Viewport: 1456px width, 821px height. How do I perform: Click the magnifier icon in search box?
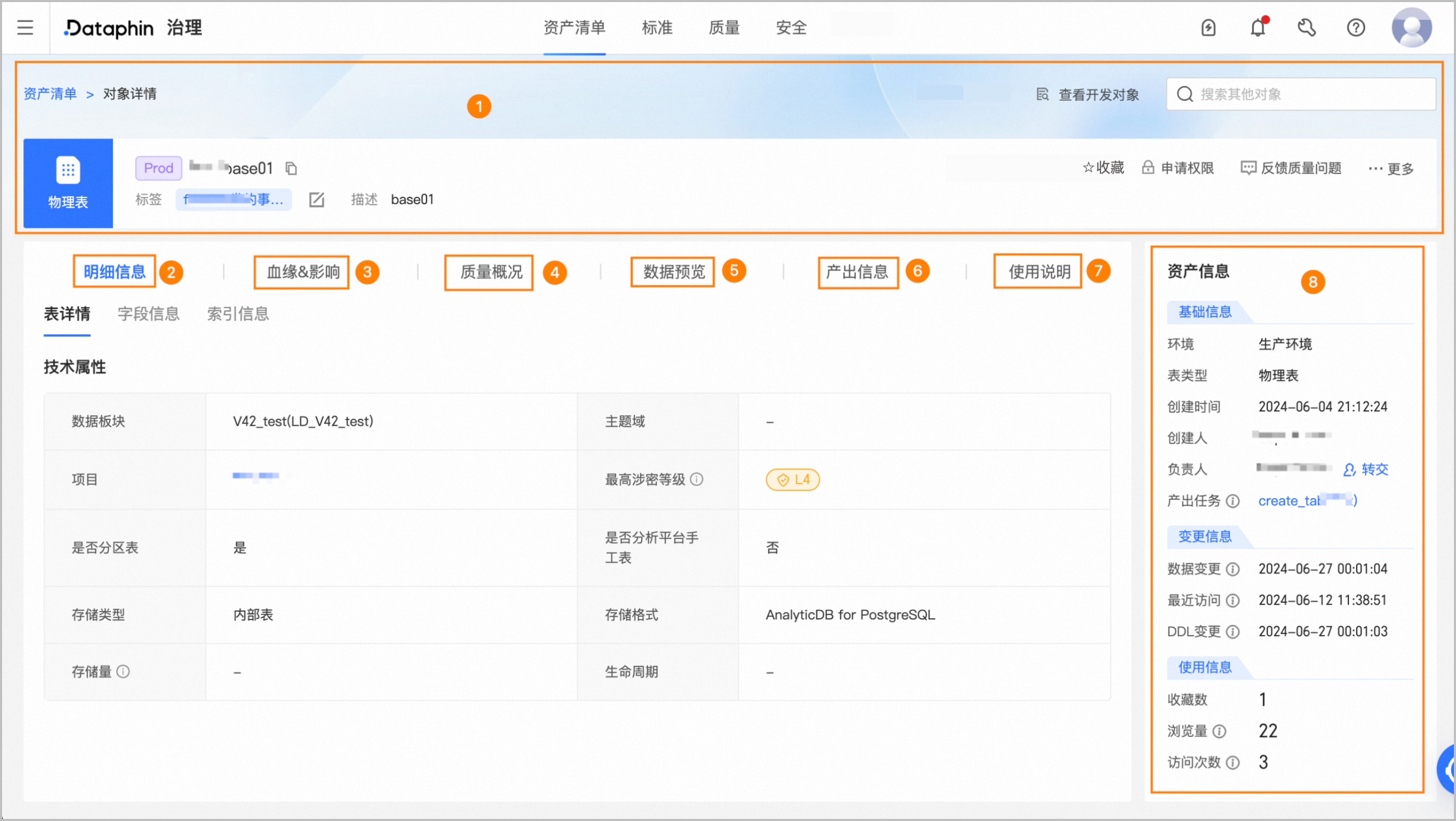point(1185,94)
